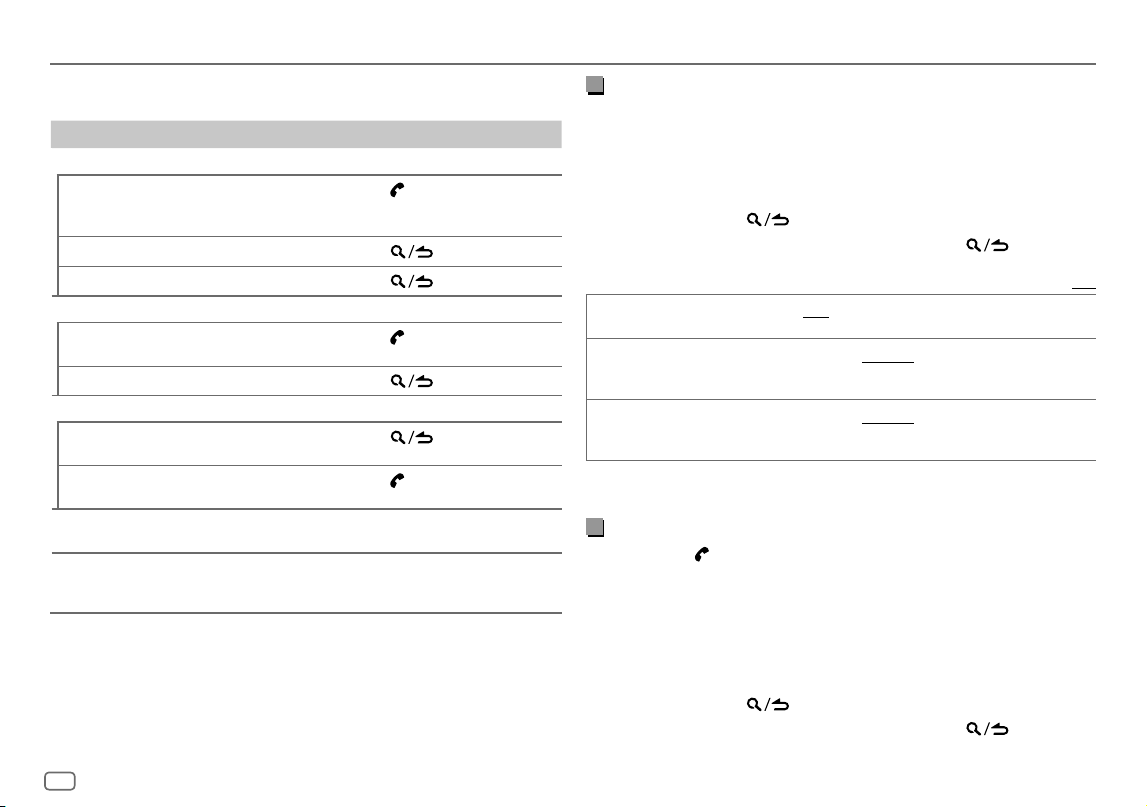Click the phone icon in the first table's top row
Screen dimensions: 1147x807
(397, 190)
